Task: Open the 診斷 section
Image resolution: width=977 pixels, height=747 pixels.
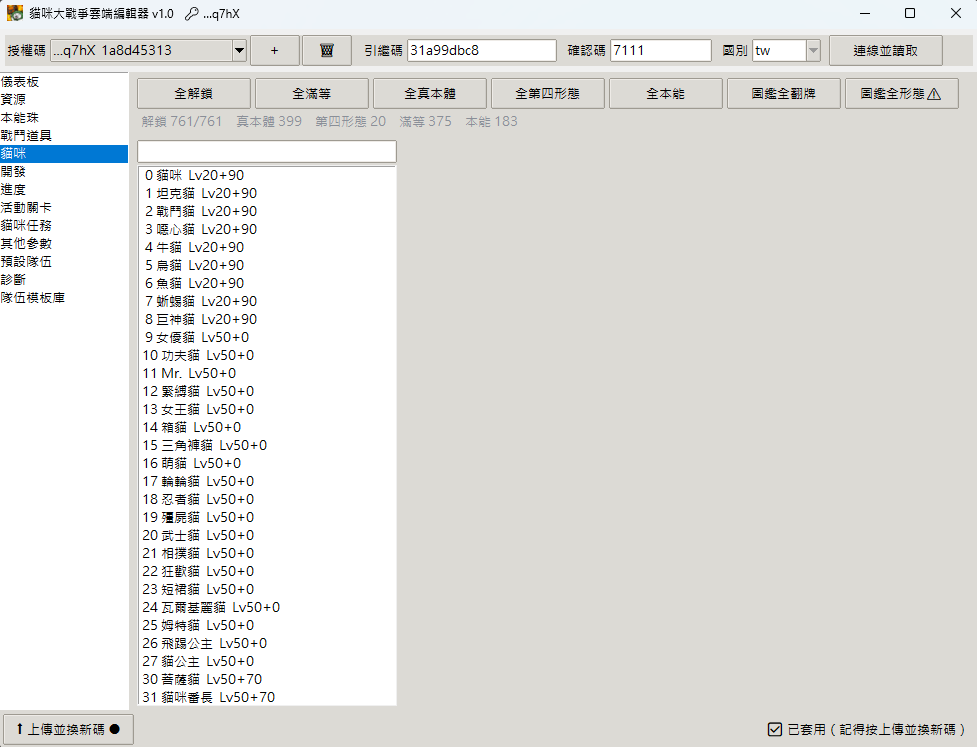Action: pos(64,280)
